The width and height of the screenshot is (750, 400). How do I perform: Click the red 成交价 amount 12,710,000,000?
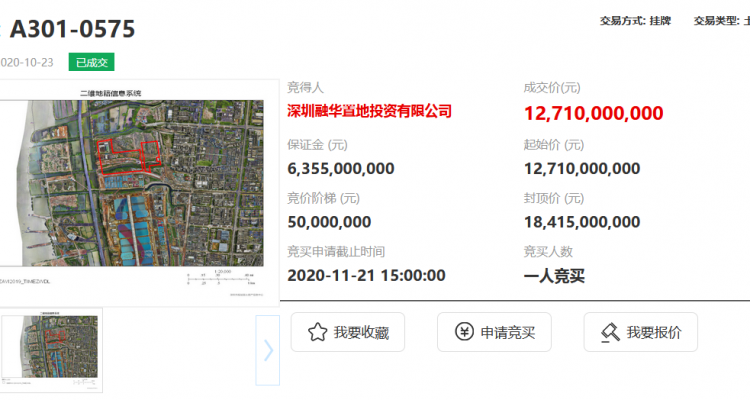click(594, 112)
